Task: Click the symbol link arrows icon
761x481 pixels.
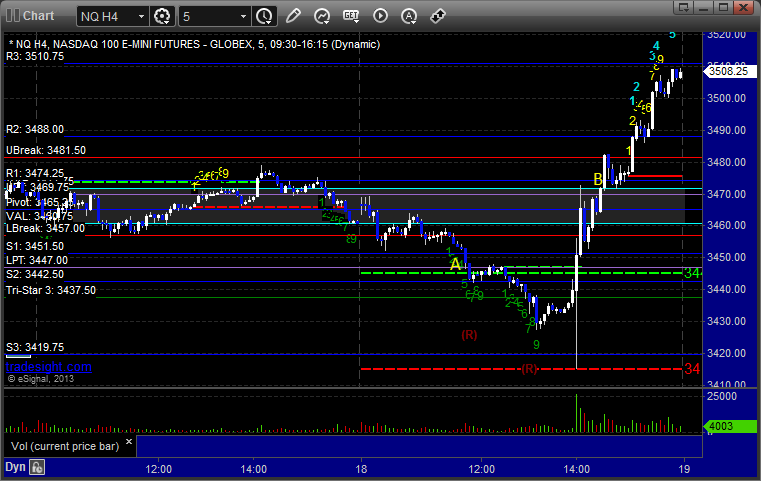Action: click(x=438, y=16)
